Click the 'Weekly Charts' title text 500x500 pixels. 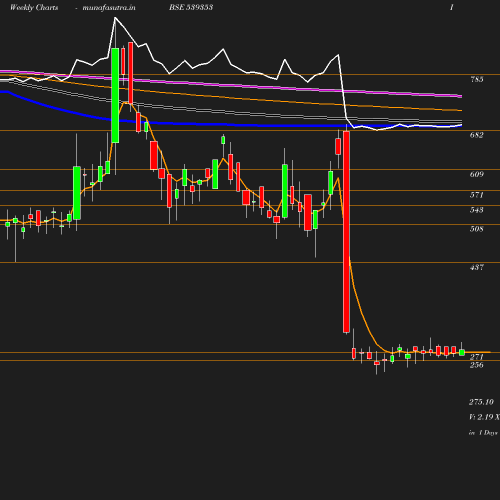(x=34, y=8)
